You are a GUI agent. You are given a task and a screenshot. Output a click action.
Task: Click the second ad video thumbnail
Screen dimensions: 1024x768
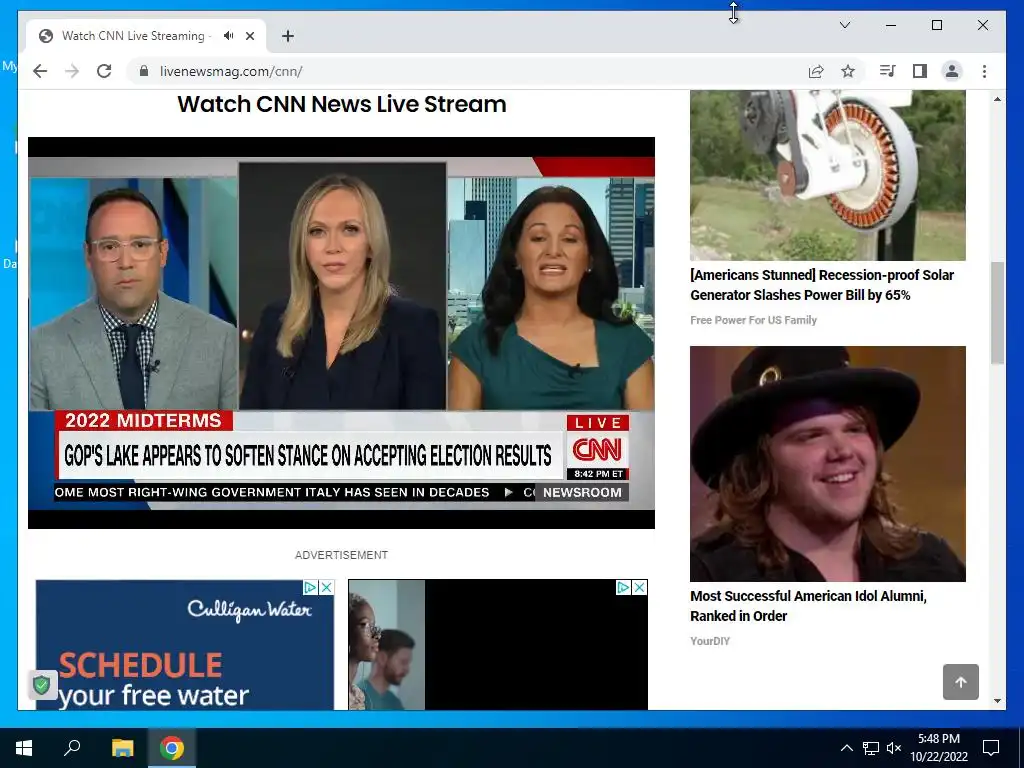pyautogui.click(x=498, y=645)
